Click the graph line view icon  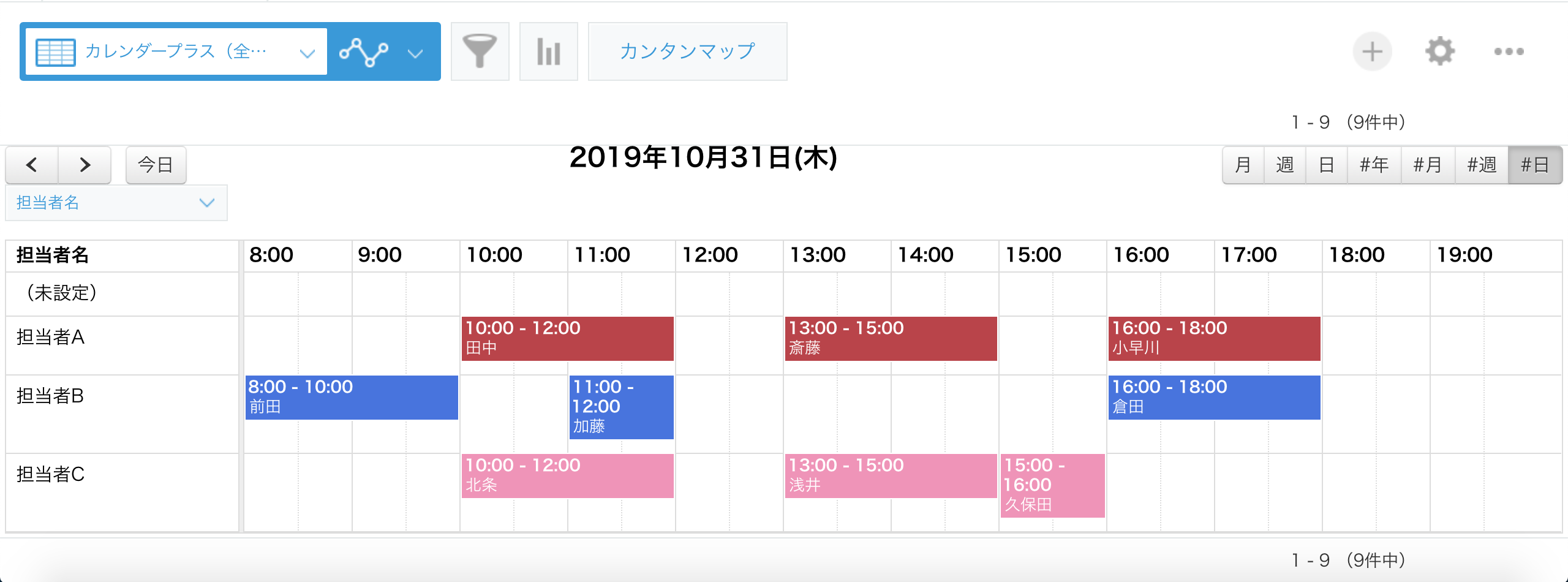click(364, 52)
